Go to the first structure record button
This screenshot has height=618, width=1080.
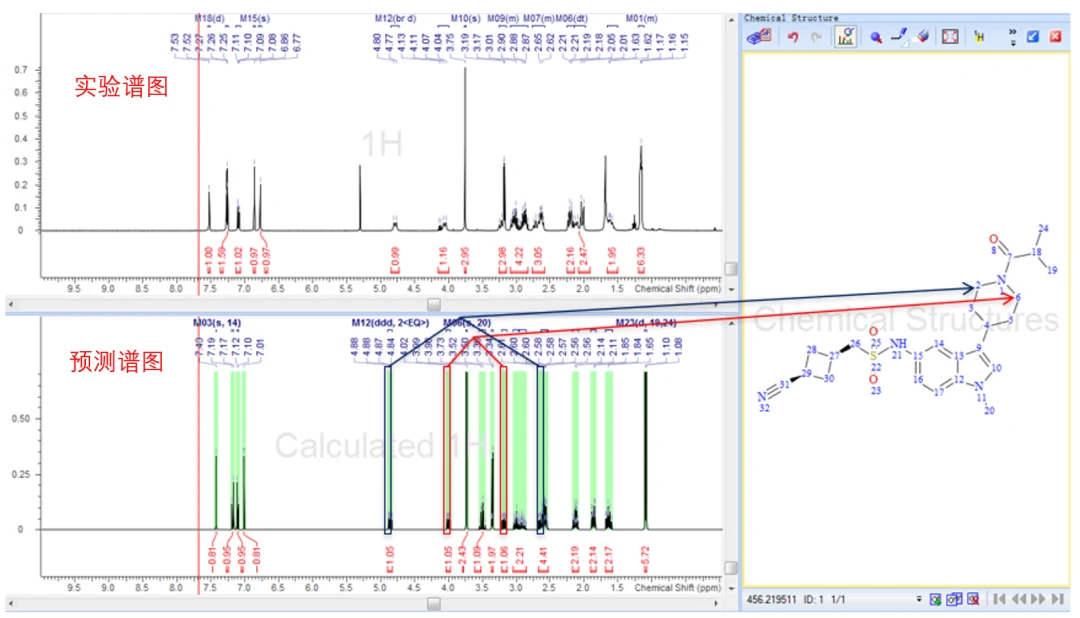click(x=999, y=599)
